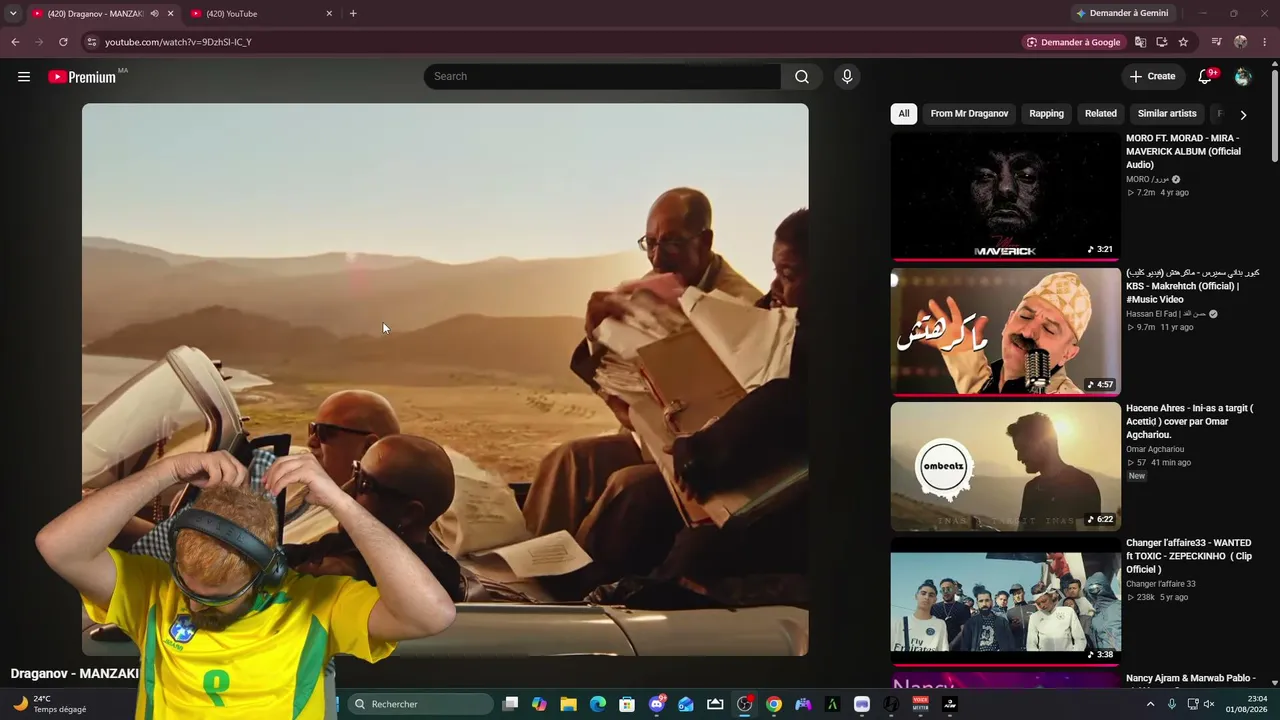Open the YouTube account avatar menu

[x=1243, y=77]
